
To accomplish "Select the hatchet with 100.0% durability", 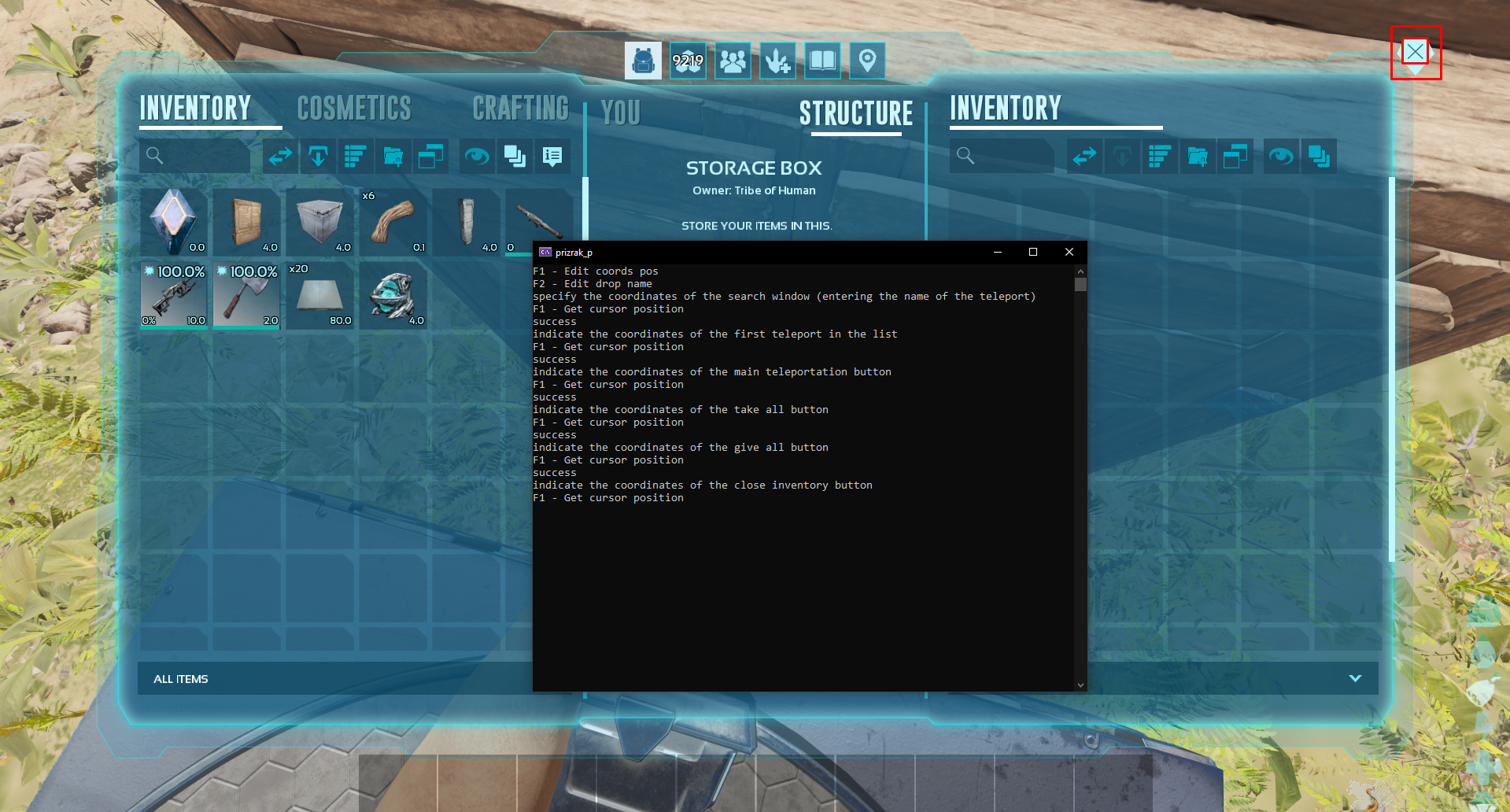I will point(246,296).
